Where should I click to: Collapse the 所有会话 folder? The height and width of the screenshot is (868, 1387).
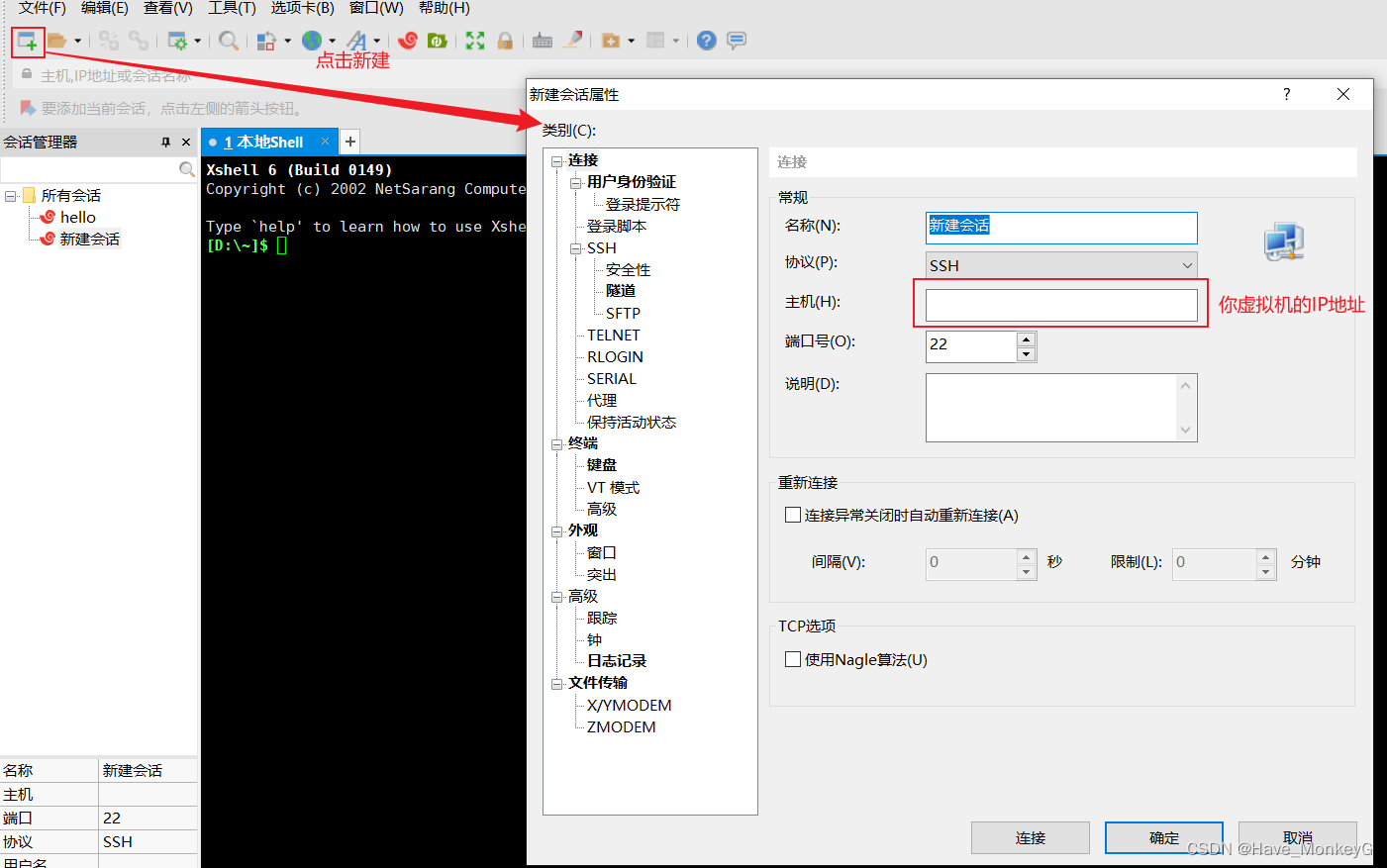[10, 196]
